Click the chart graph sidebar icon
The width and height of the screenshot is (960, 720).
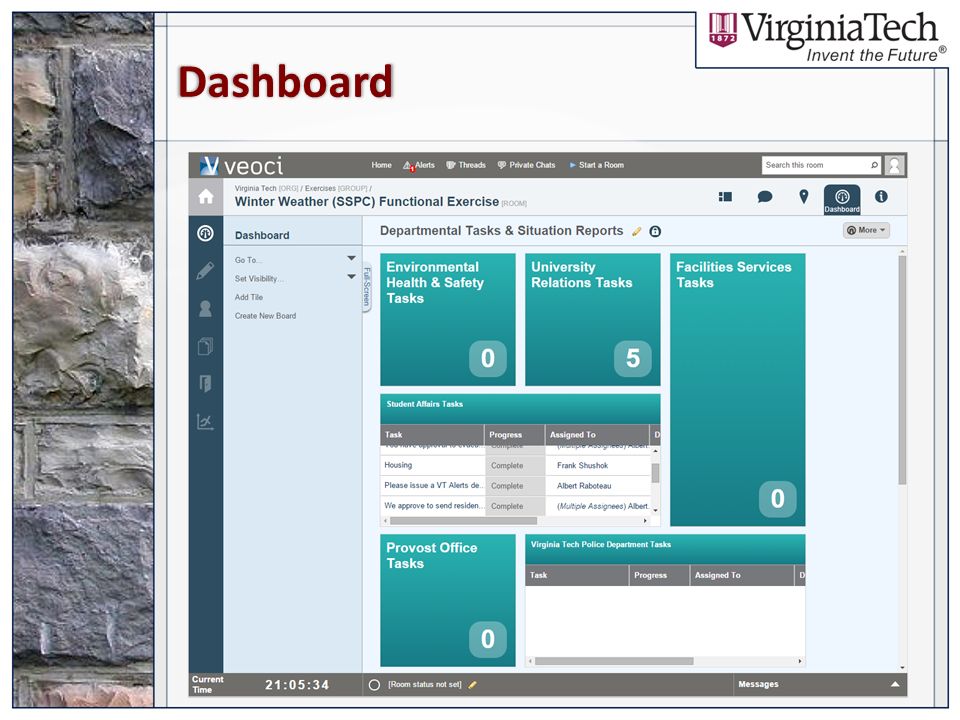pos(206,422)
